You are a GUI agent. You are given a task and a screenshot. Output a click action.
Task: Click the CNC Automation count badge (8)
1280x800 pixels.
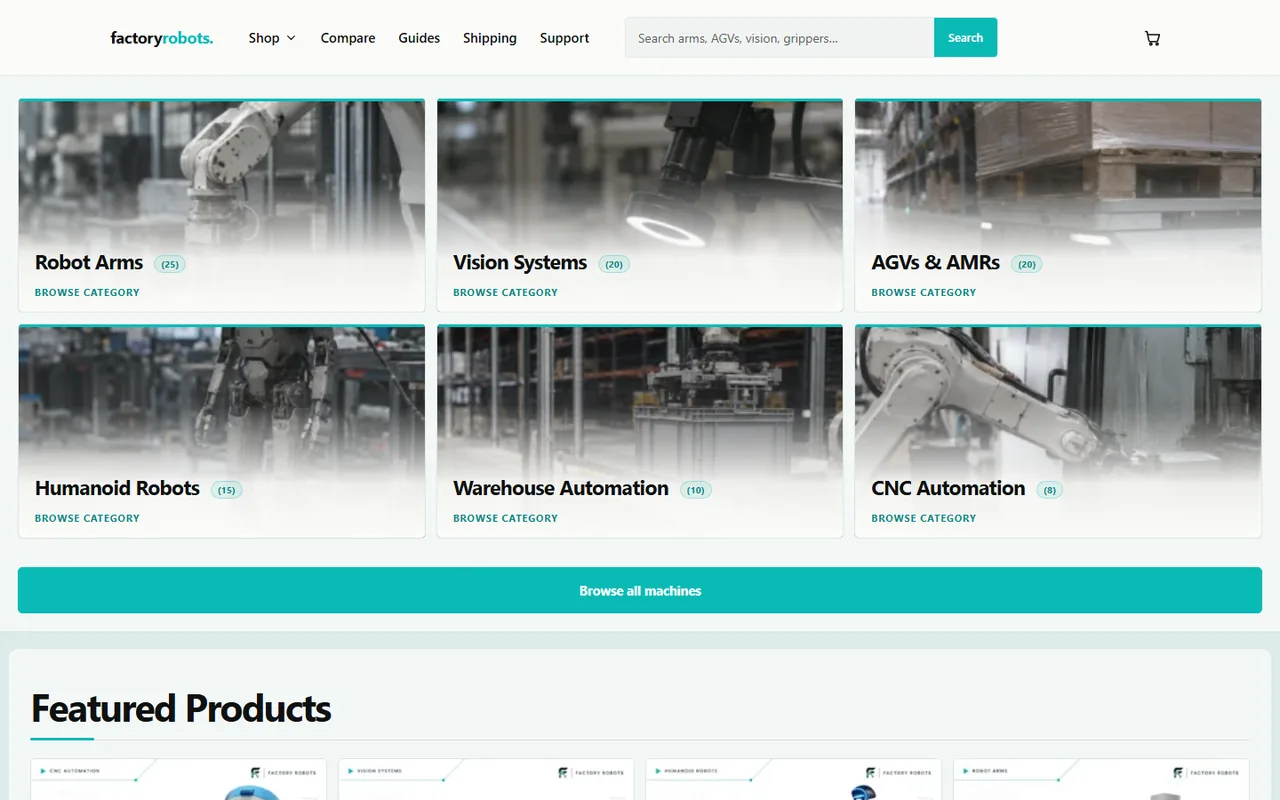[1050, 490]
